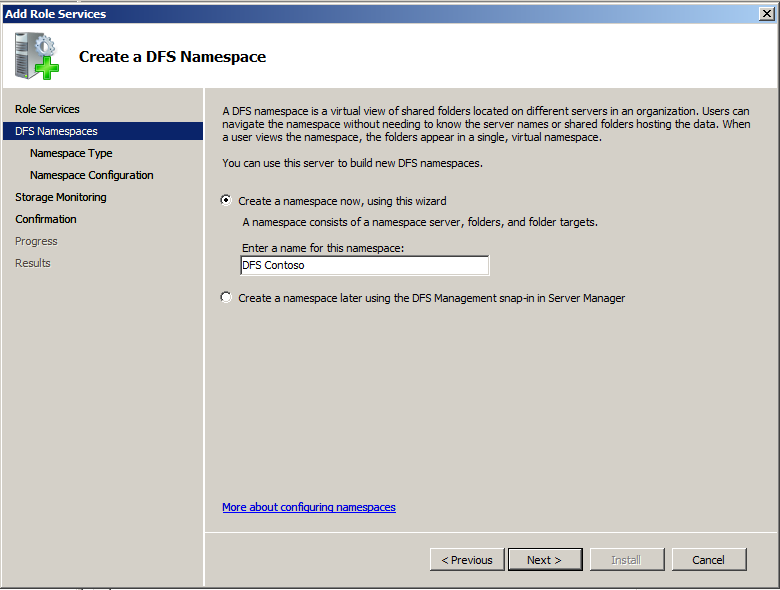The image size is (780, 590).
Task: Click 'You can use this server' sentence
Action: 352,163
